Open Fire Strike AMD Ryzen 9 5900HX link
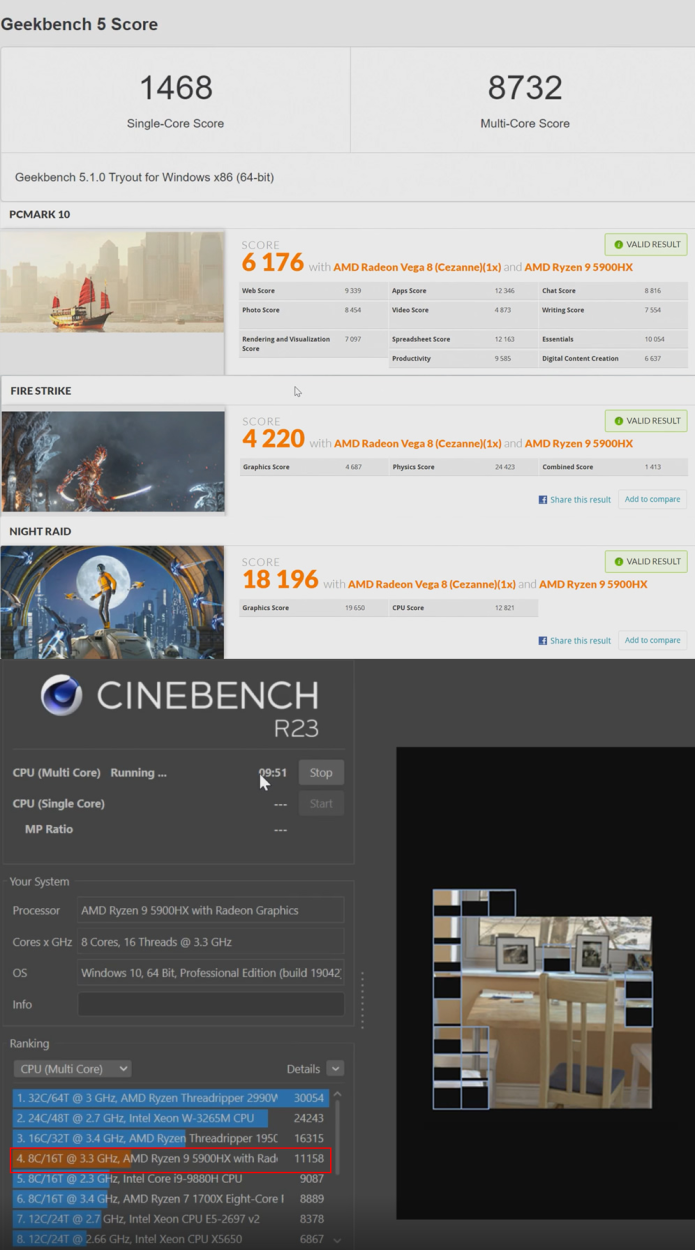 (579, 443)
